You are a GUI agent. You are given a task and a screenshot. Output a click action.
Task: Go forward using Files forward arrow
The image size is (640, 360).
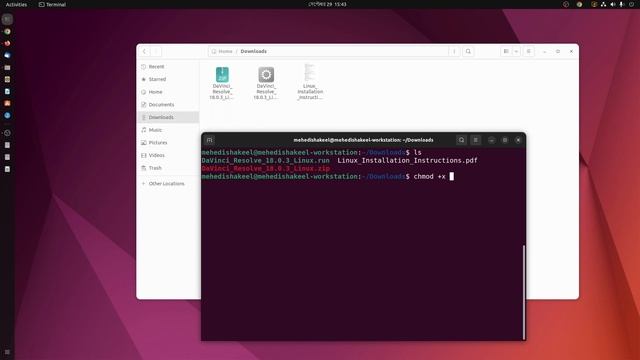156,51
